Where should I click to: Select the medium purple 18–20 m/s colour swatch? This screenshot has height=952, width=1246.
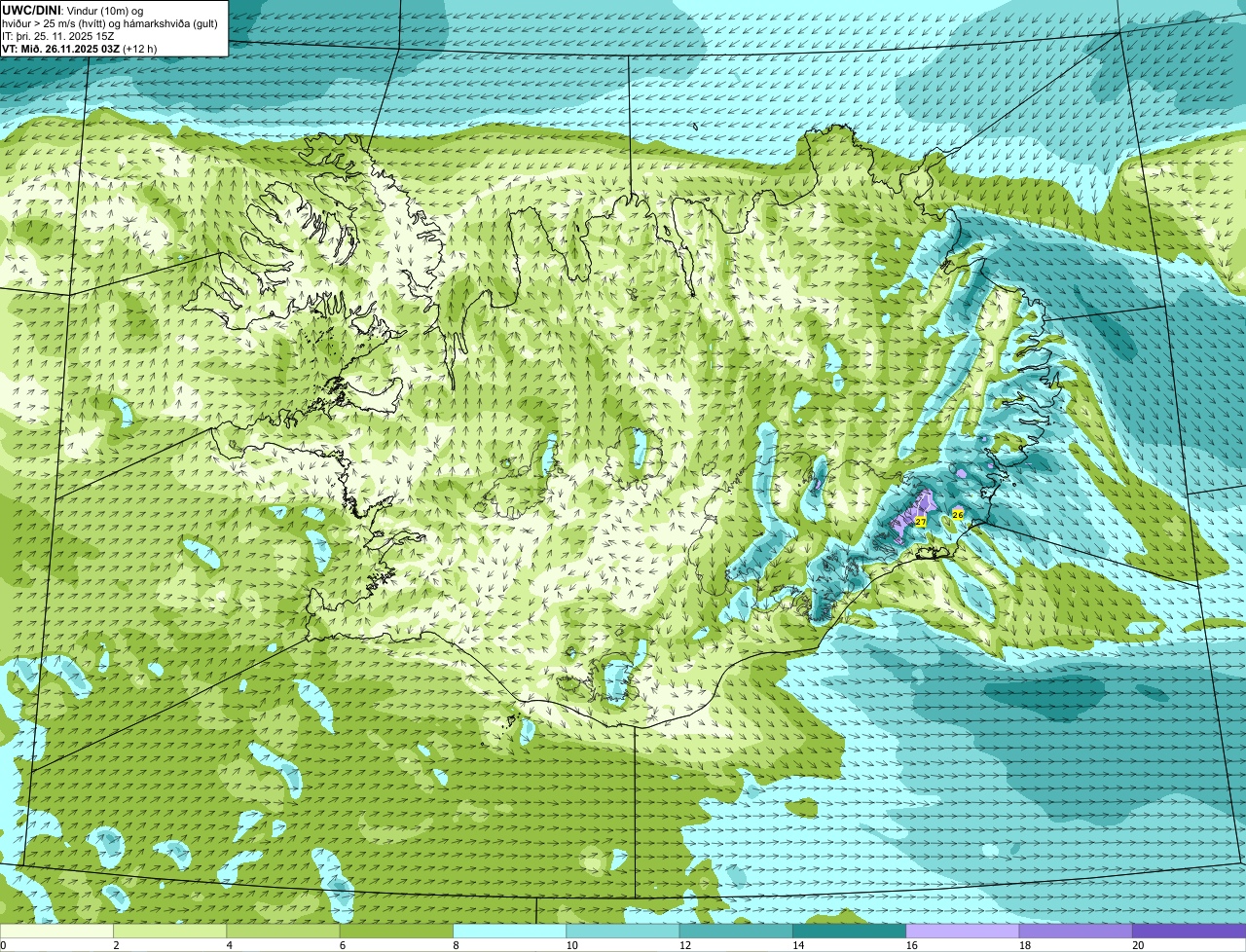pyautogui.click(x=1076, y=931)
